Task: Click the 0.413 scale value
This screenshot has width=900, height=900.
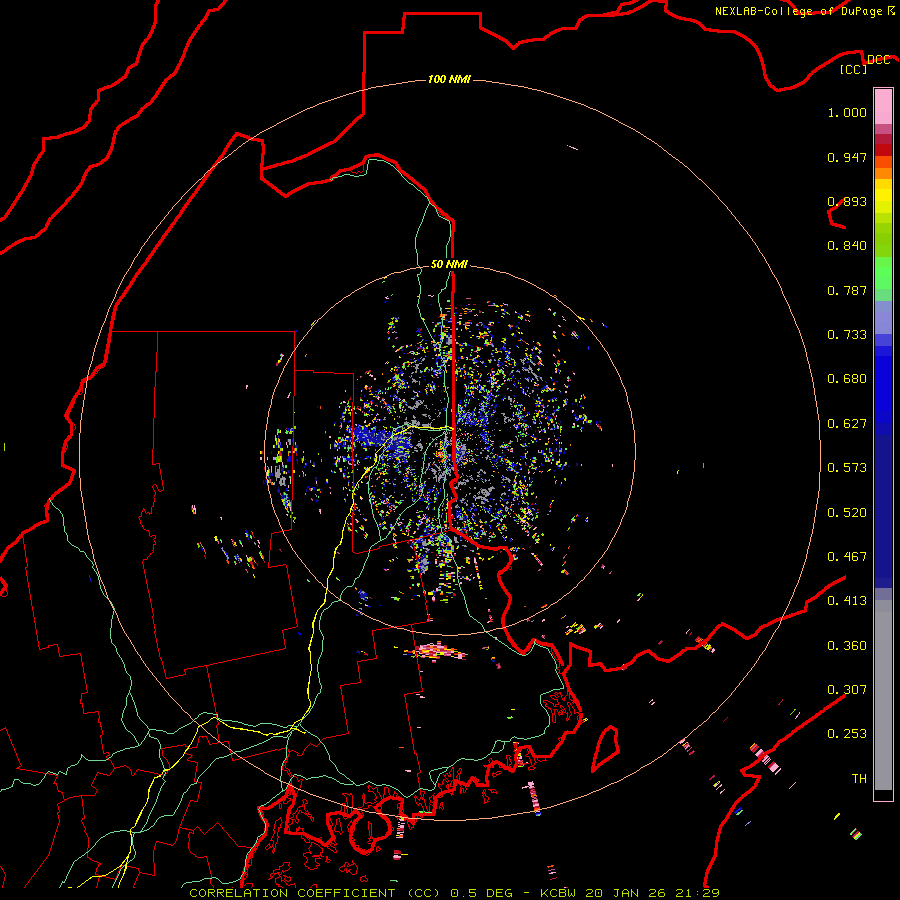Action: [847, 601]
